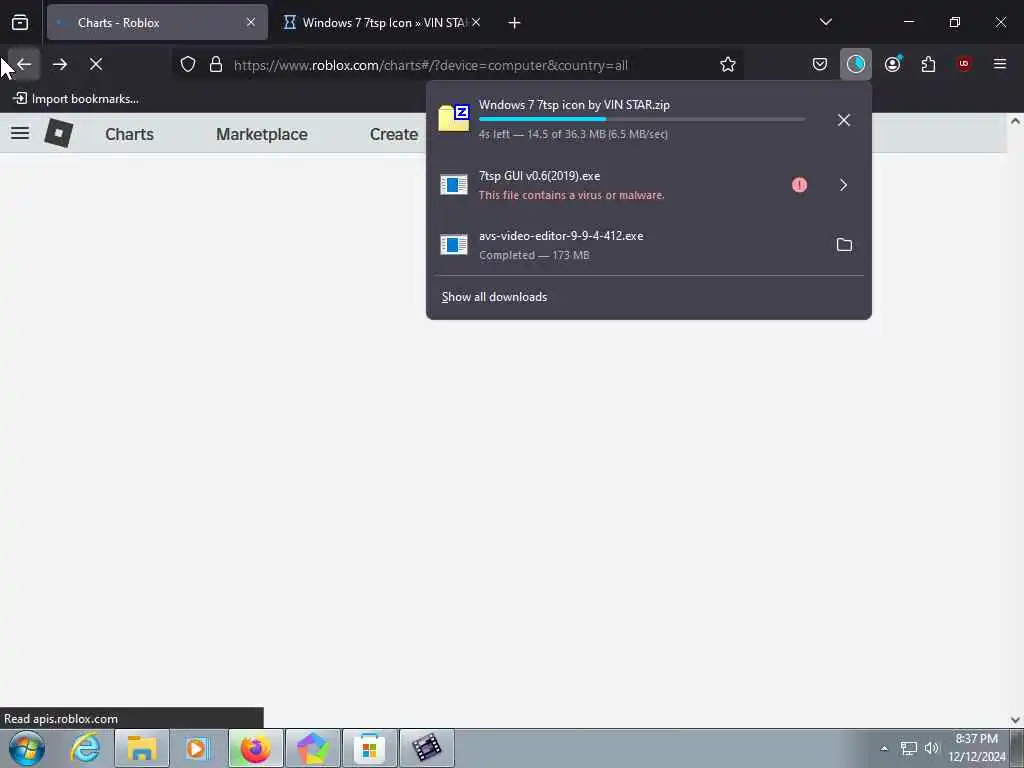Viewport: 1024px width, 768px height.
Task: Cancel the Windows 7 7tsp zip download
Action: (x=844, y=120)
